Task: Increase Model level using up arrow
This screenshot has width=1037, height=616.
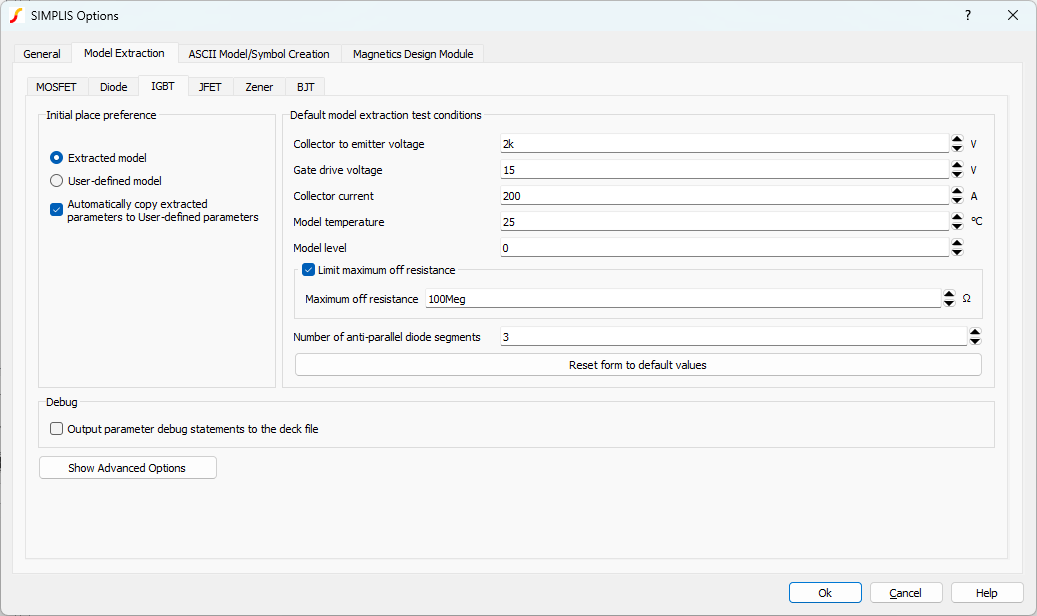Action: click(957, 243)
